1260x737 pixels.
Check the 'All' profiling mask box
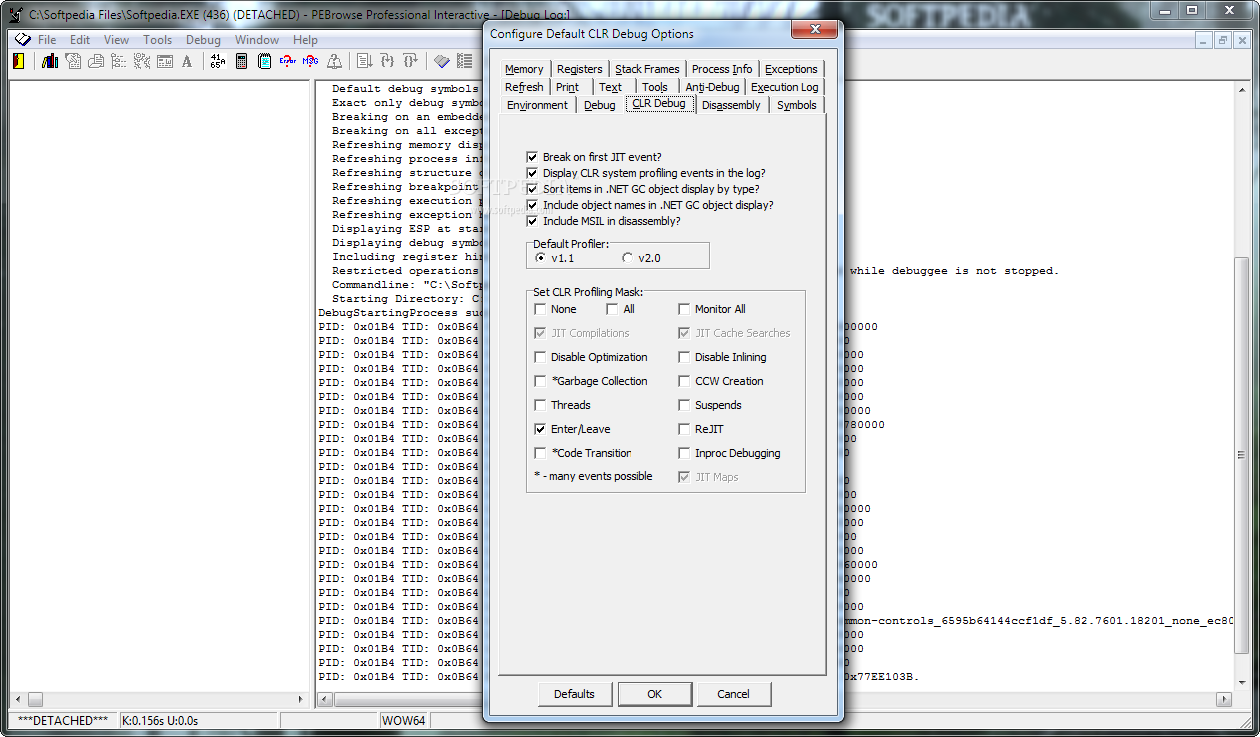[612, 309]
